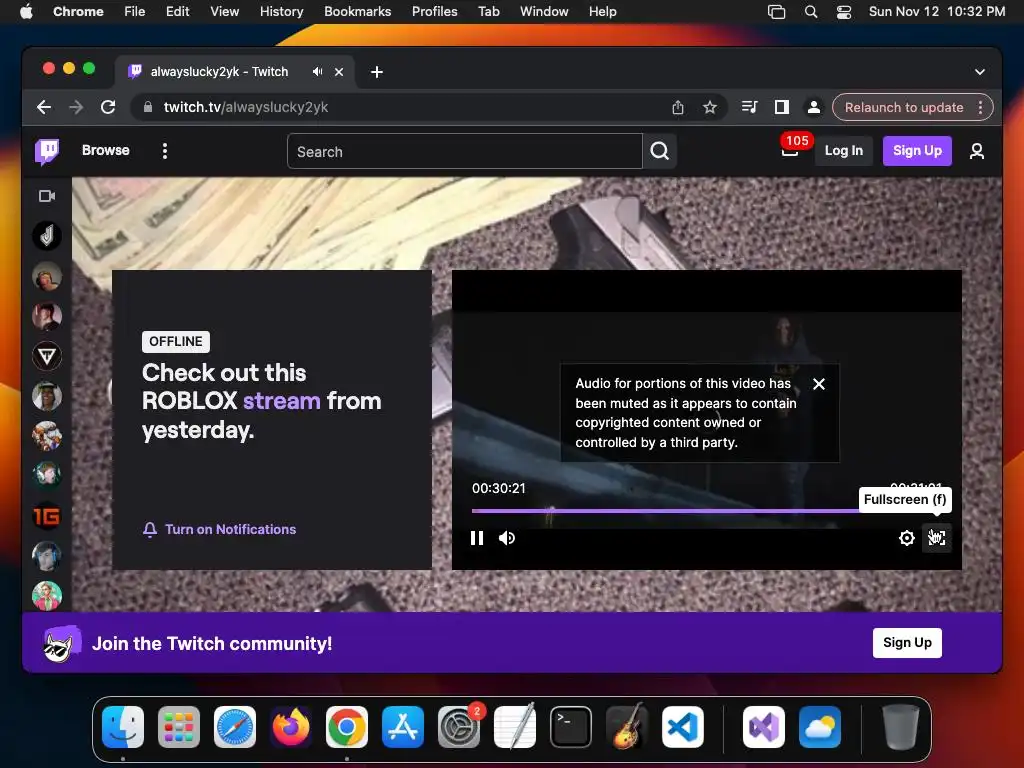Click the Log In button
Screen dimensions: 1024x768
[x=844, y=151]
